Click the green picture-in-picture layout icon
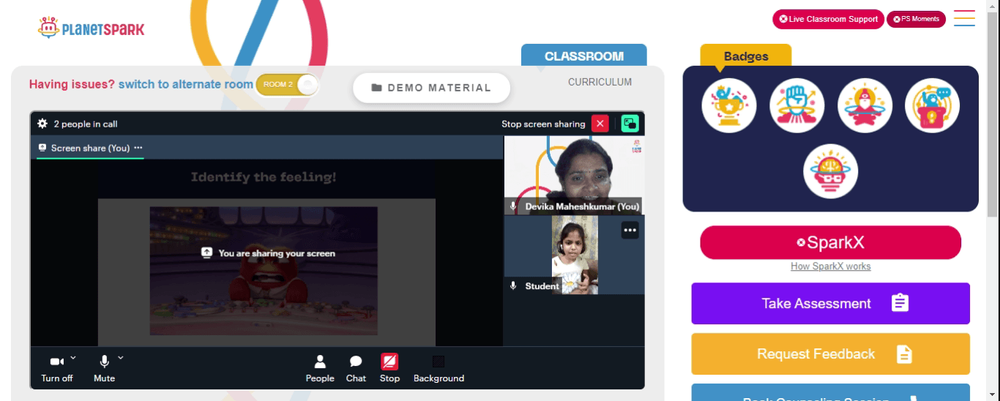 tap(630, 124)
